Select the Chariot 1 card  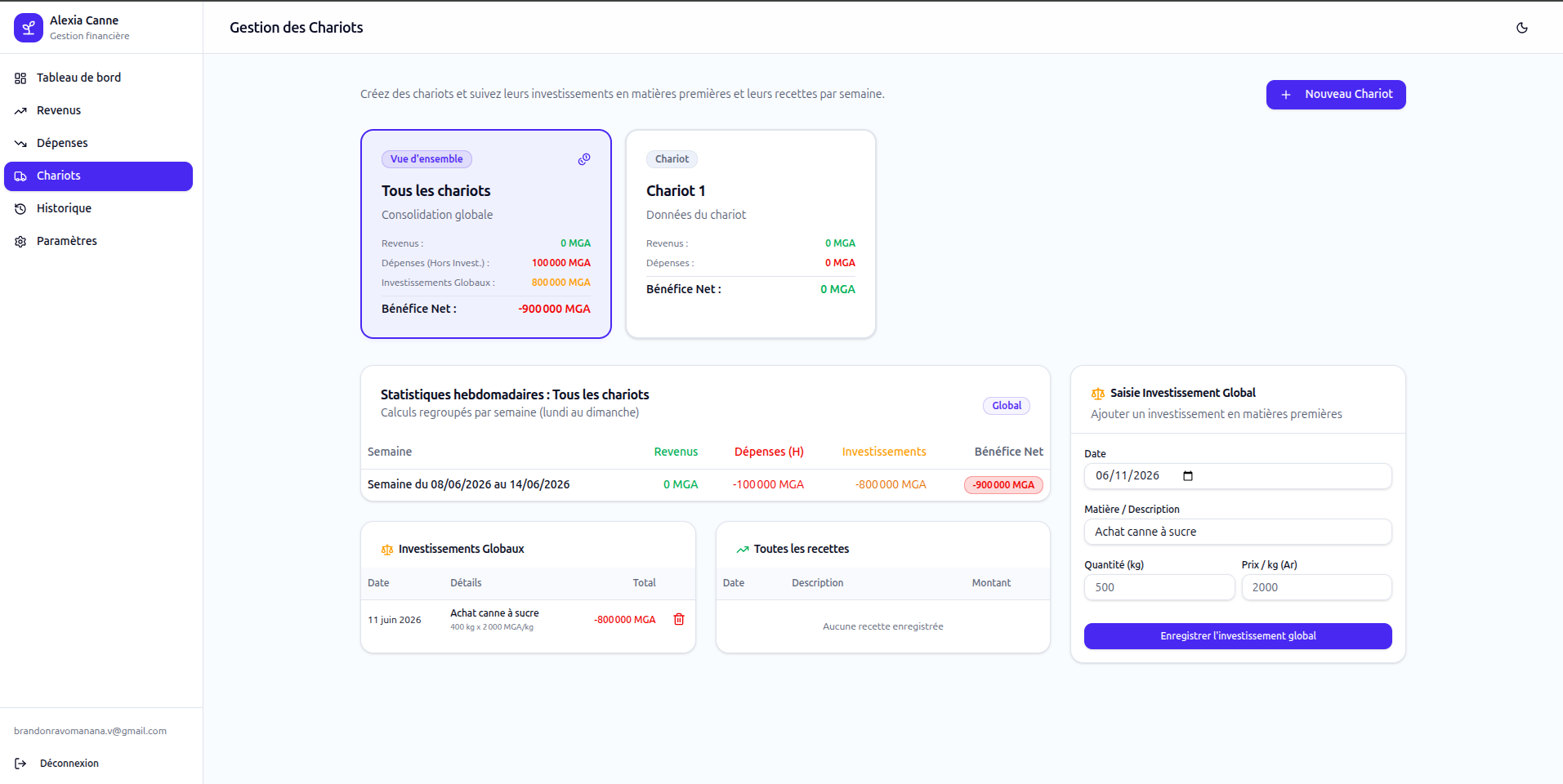[x=751, y=234]
